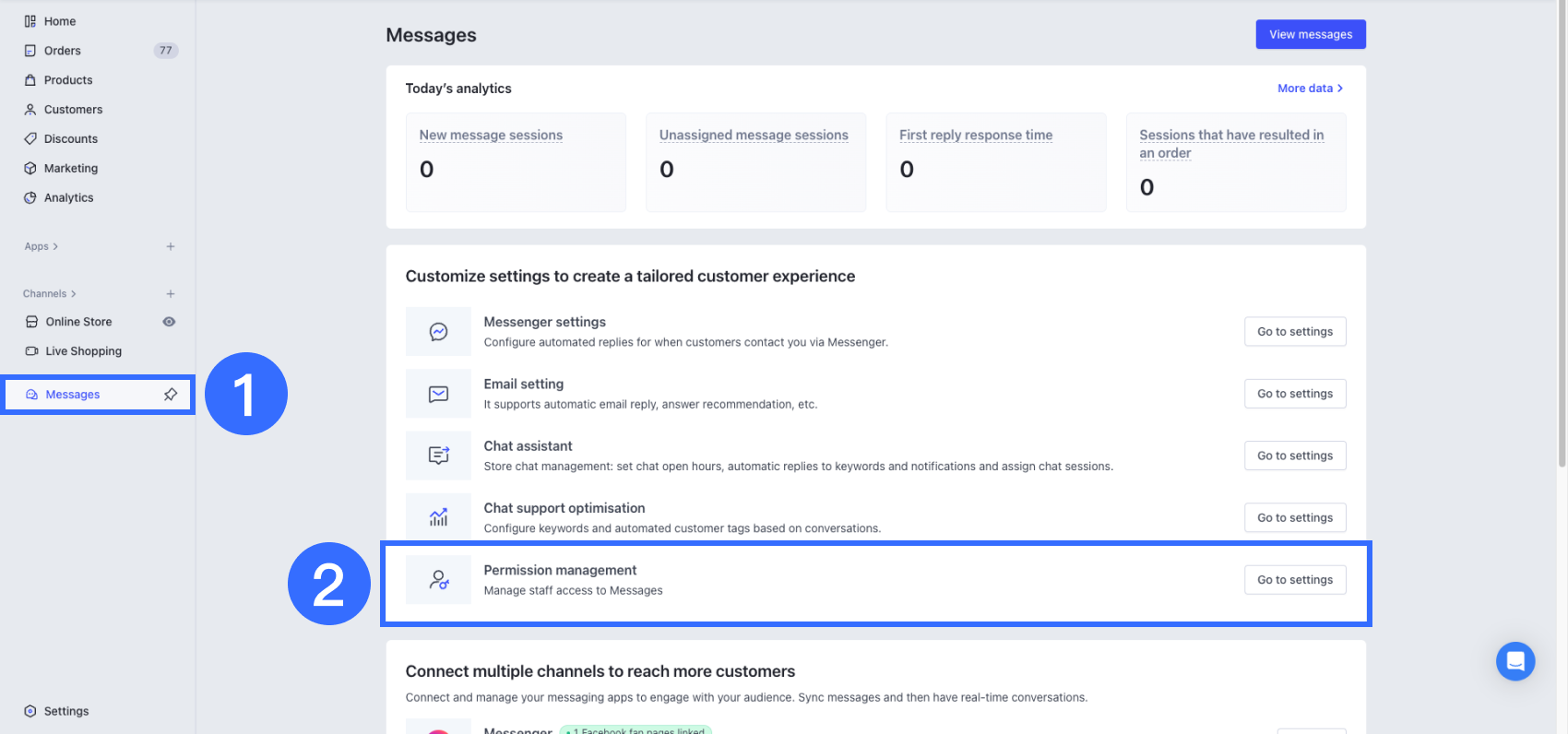Click the Analytics pie chart icon
The height and width of the screenshot is (734, 1568).
30,198
